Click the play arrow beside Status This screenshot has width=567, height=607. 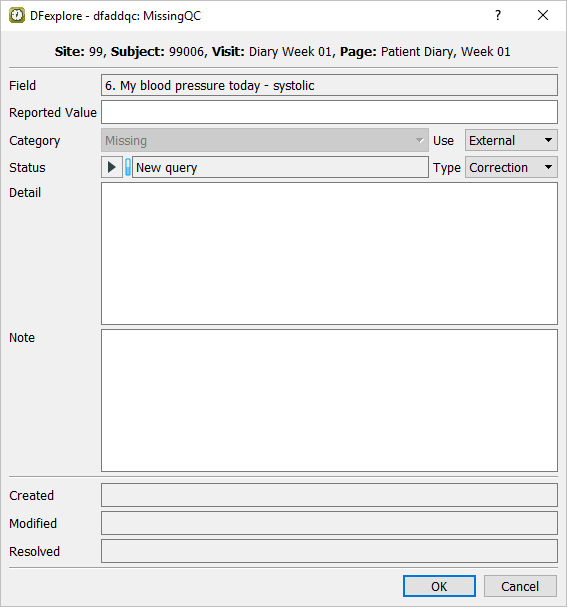tap(112, 167)
